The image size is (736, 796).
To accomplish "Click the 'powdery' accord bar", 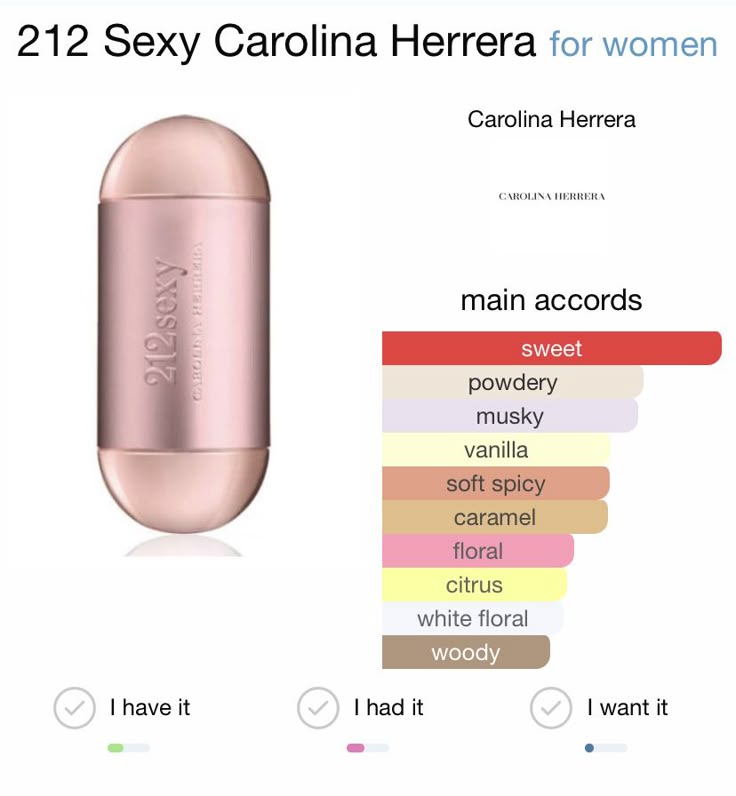I will [x=512, y=382].
